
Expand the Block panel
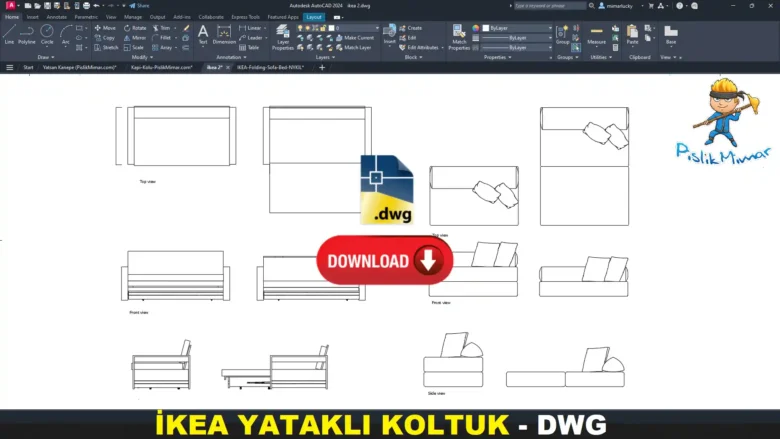click(413, 57)
